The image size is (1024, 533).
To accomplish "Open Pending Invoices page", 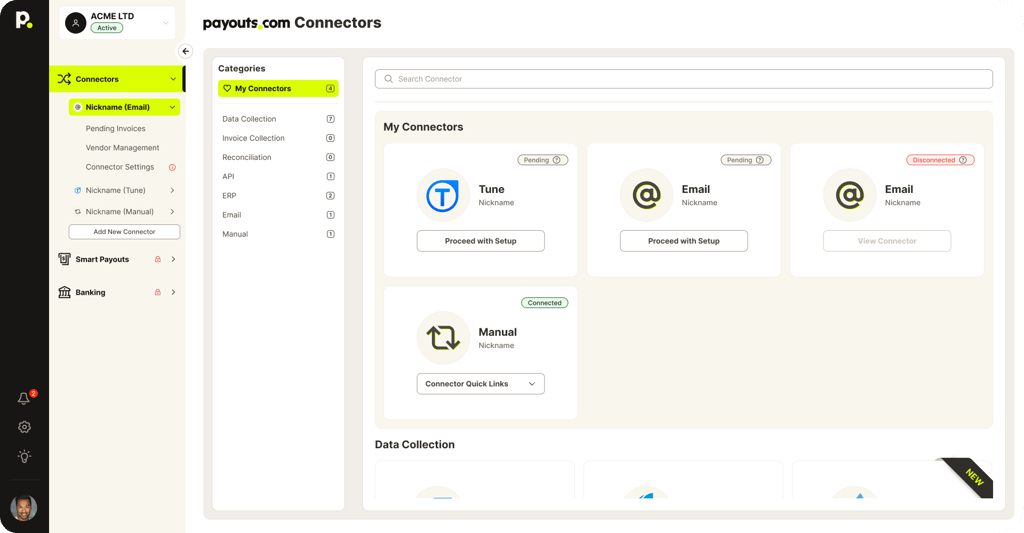I will (x=116, y=129).
